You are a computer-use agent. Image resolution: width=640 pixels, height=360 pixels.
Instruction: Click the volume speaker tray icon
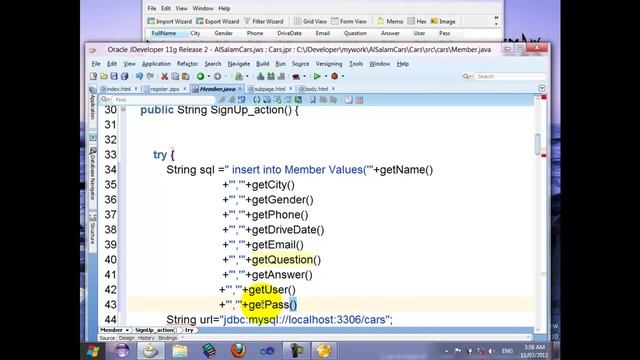(491, 351)
